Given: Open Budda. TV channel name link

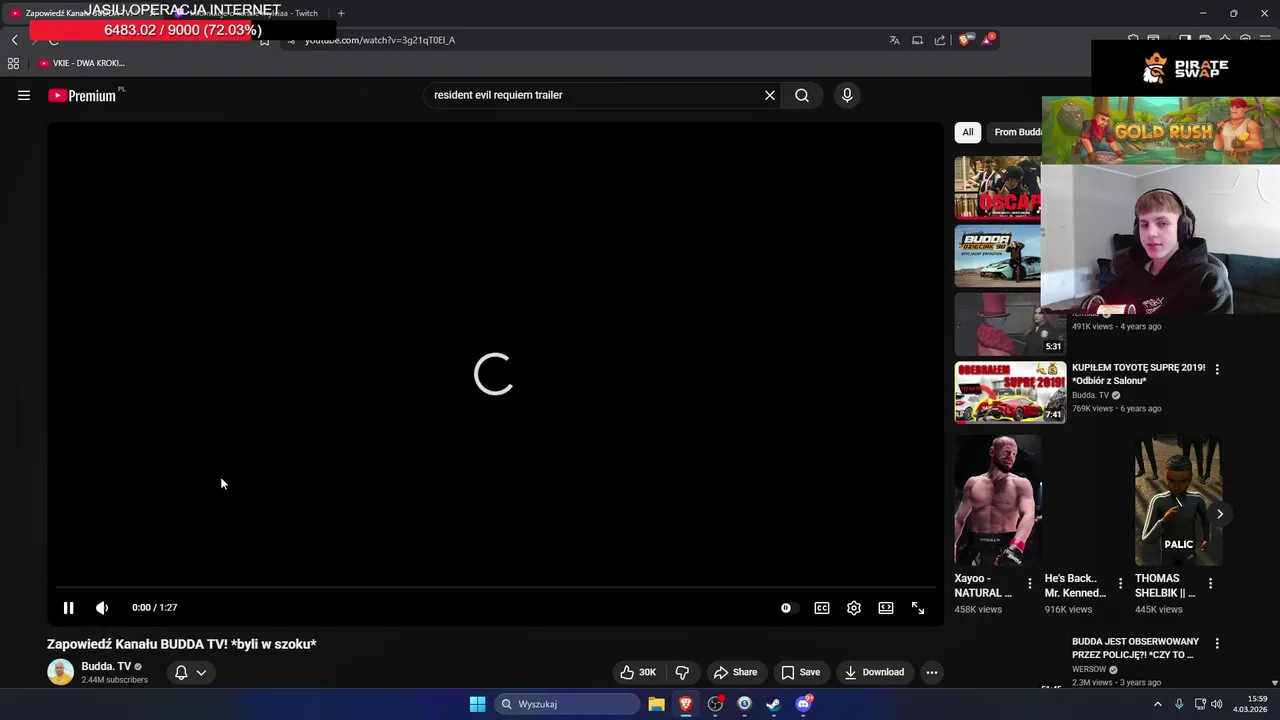Looking at the screenshot, I should [x=106, y=666].
